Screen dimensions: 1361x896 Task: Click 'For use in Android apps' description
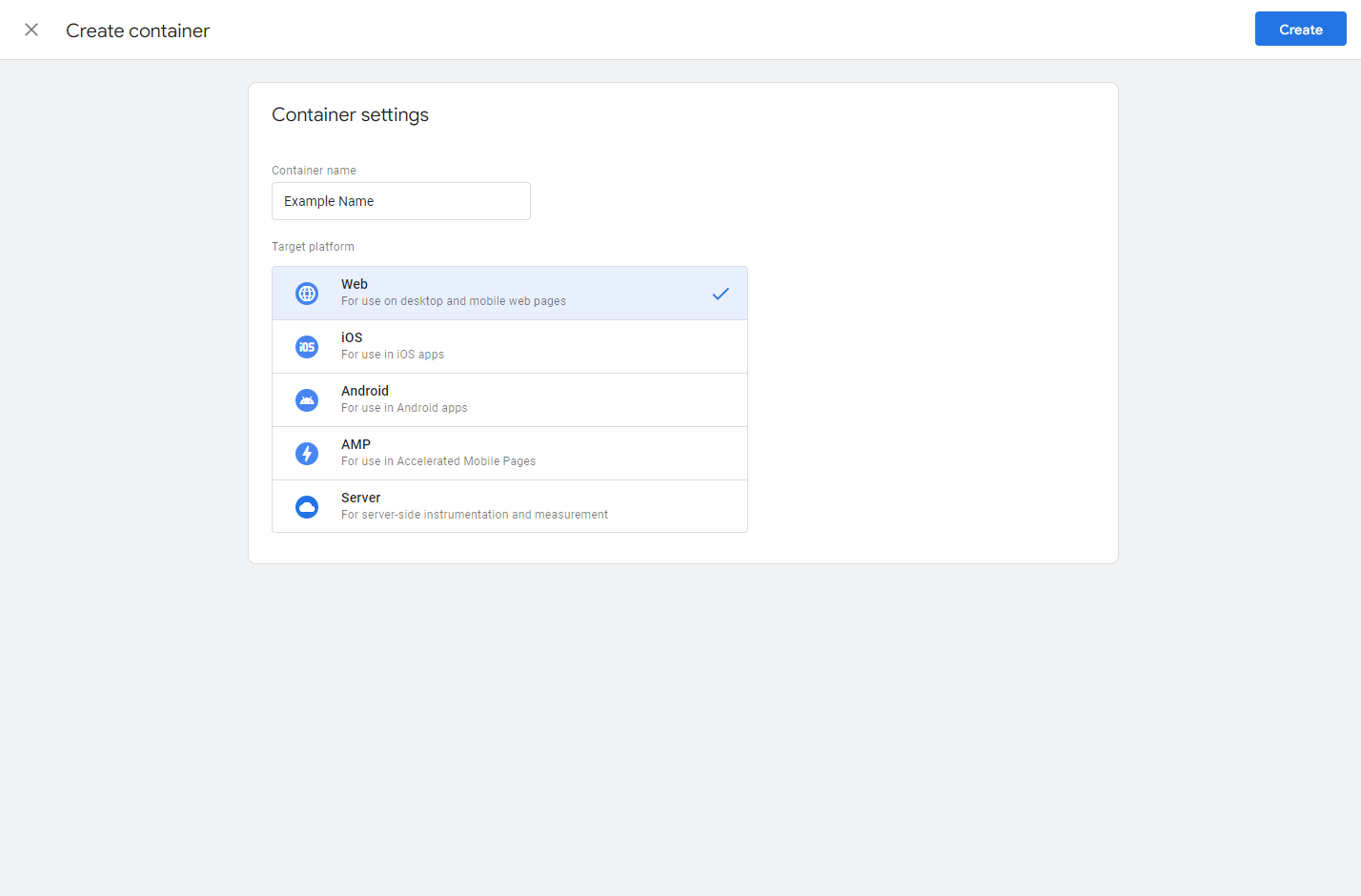404,408
